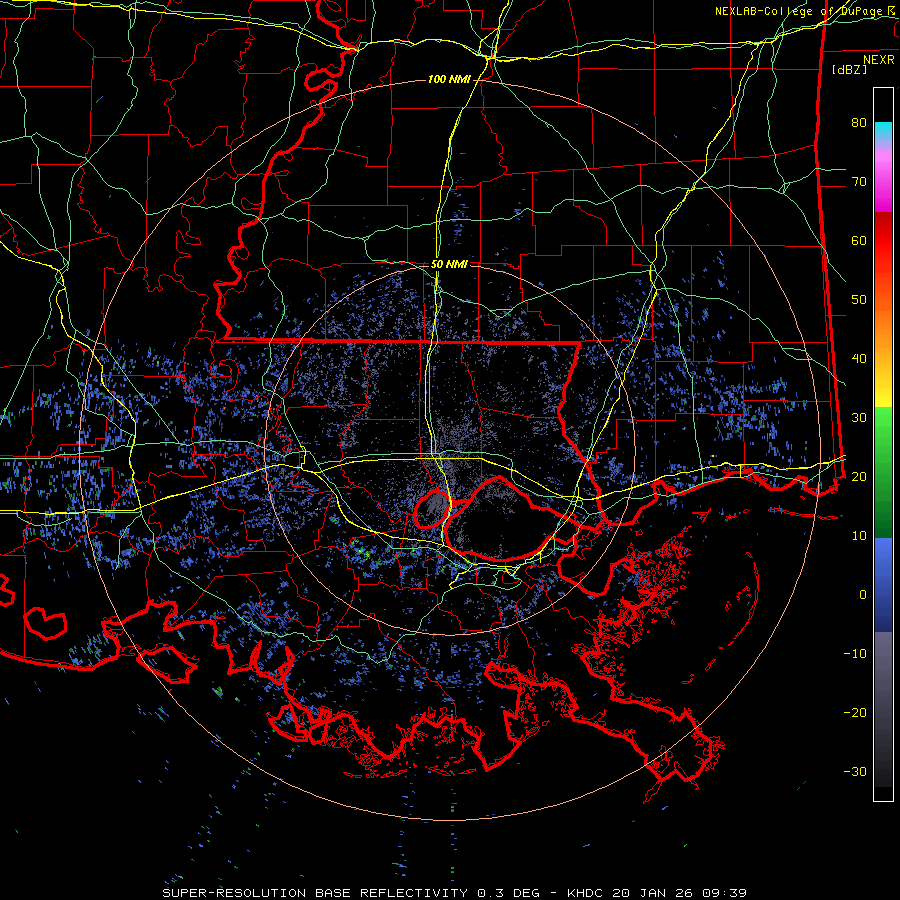This screenshot has height=900, width=900.
Task: Click the 70 value on dBZ scale
Action: click(859, 181)
